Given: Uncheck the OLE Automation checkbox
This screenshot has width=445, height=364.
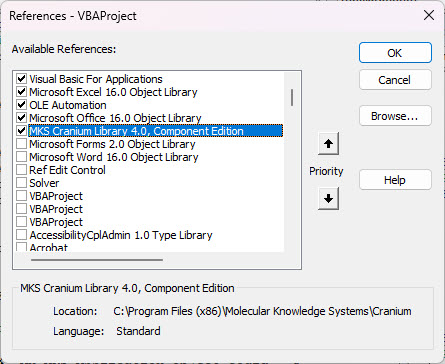Looking at the screenshot, I should pyautogui.click(x=22, y=105).
